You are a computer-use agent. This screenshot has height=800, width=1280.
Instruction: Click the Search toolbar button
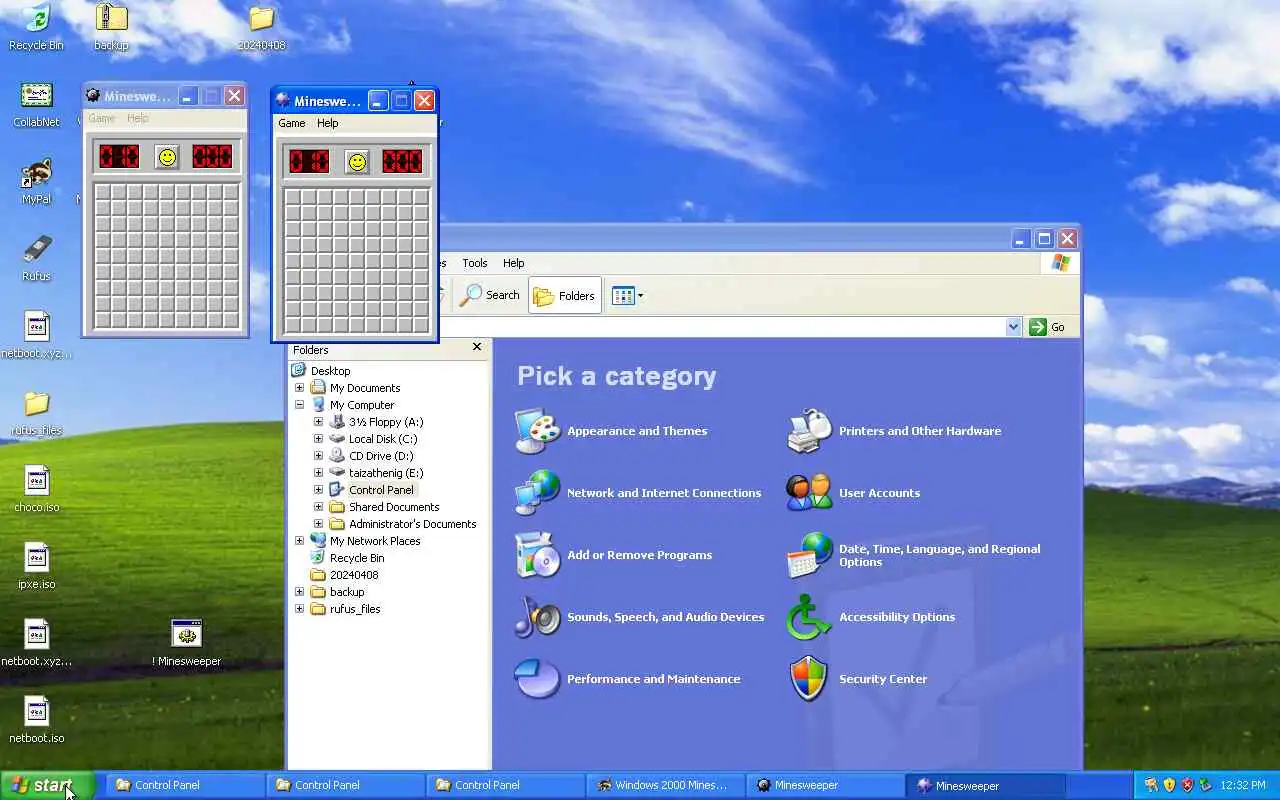coord(490,295)
